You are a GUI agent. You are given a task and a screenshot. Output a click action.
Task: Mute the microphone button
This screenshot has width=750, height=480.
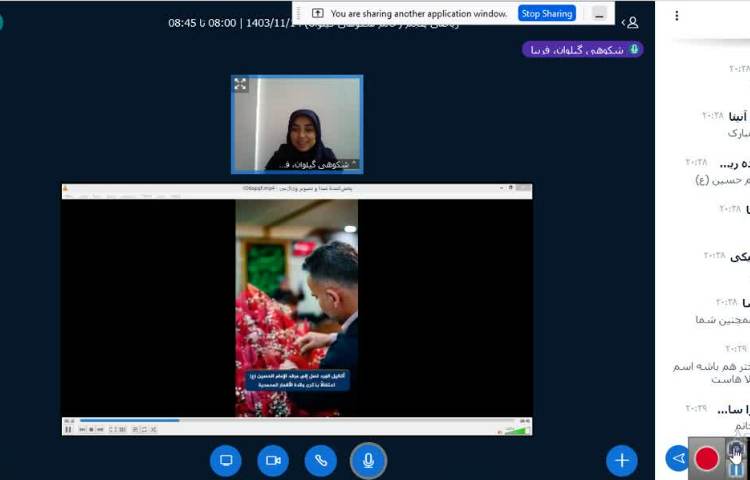pos(368,460)
